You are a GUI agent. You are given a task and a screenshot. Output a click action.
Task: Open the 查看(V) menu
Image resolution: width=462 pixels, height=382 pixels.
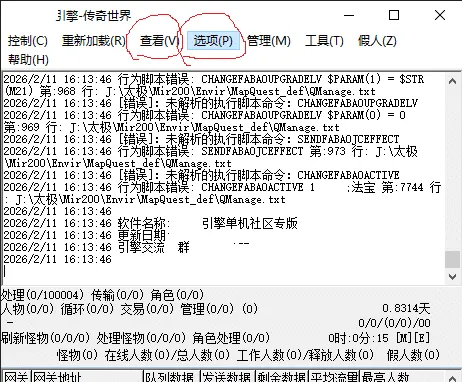159,41
